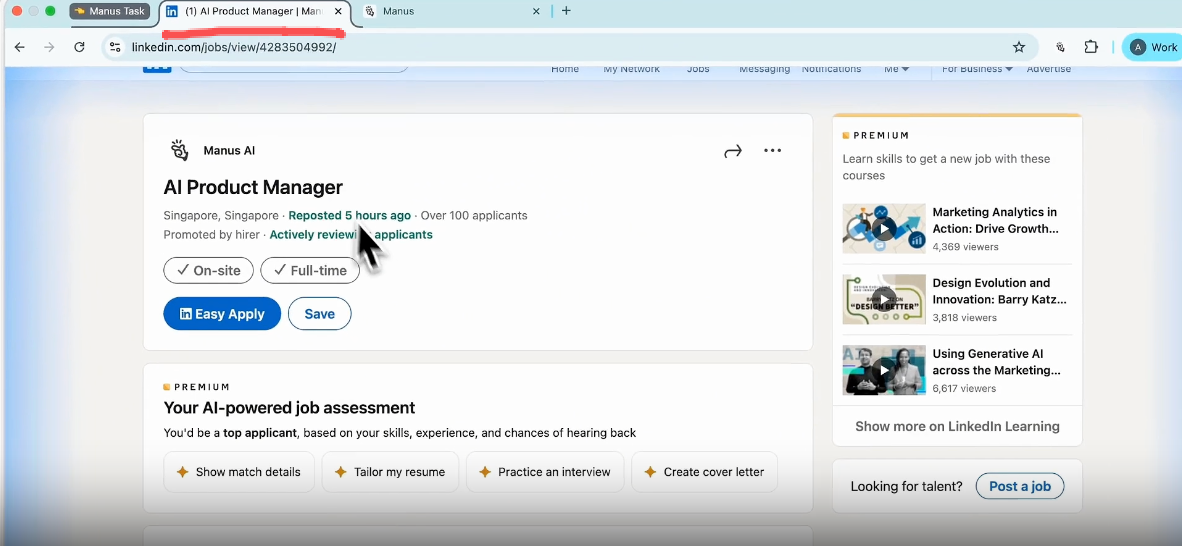Click 'Reposted 5 hours ago' text

[350, 215]
